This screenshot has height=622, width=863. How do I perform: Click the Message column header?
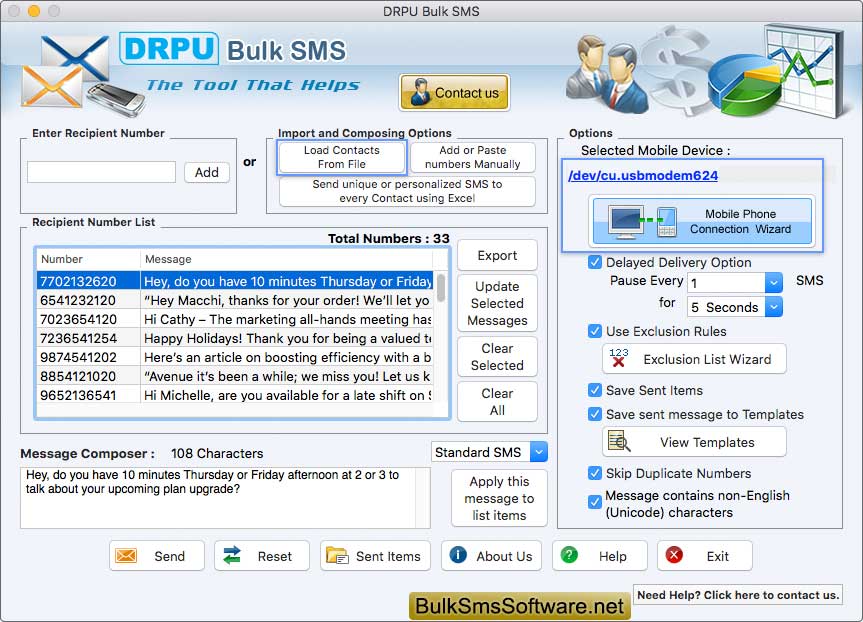[x=286, y=259]
